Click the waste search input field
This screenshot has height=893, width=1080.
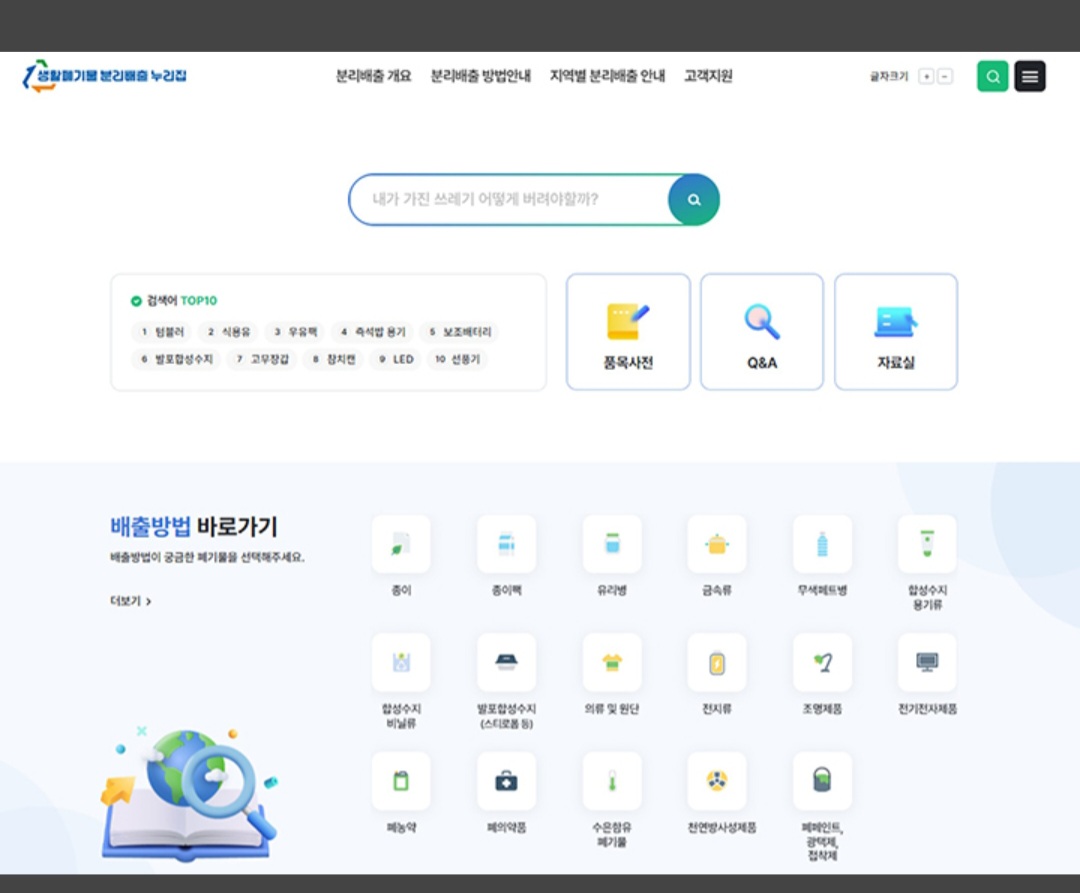[510, 200]
